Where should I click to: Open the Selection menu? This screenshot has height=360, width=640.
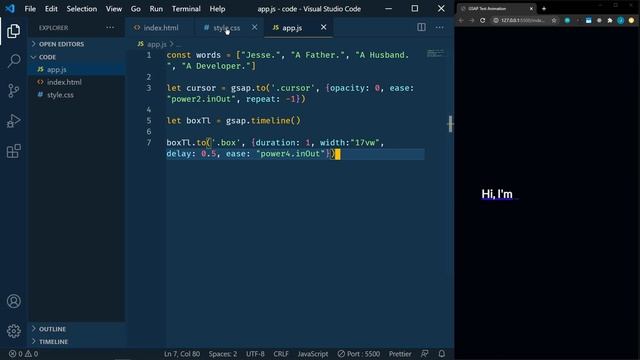[x=82, y=9]
